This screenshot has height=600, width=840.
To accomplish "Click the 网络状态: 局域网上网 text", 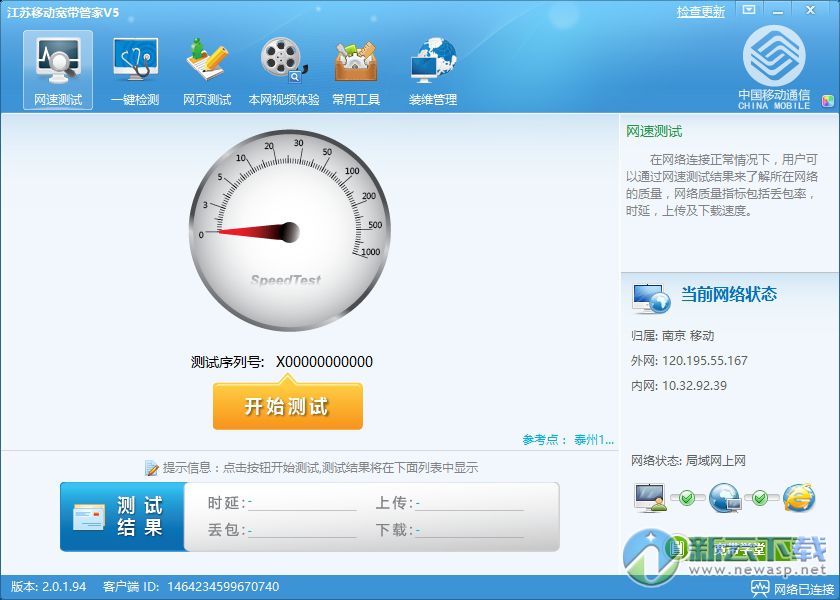I will click(x=688, y=461).
